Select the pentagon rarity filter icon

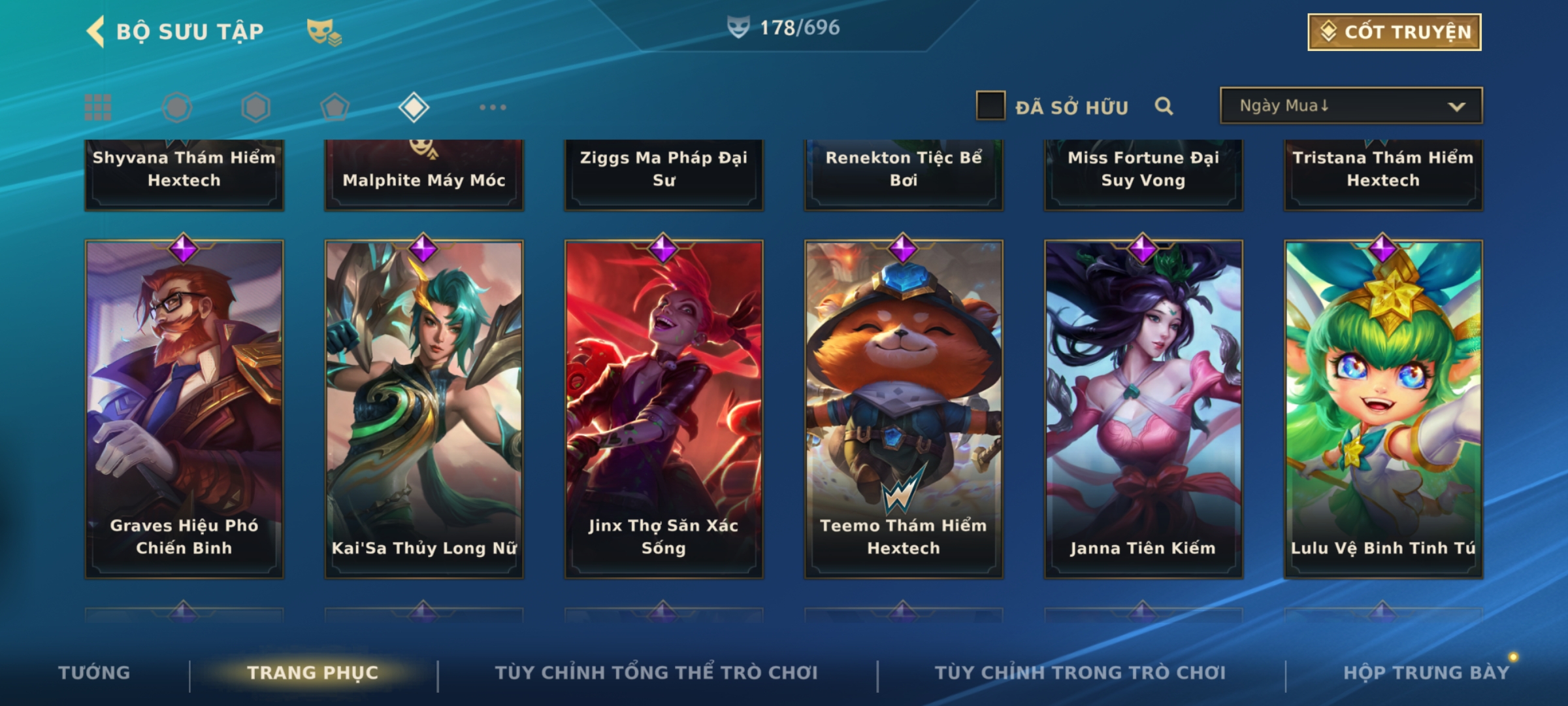[335, 107]
